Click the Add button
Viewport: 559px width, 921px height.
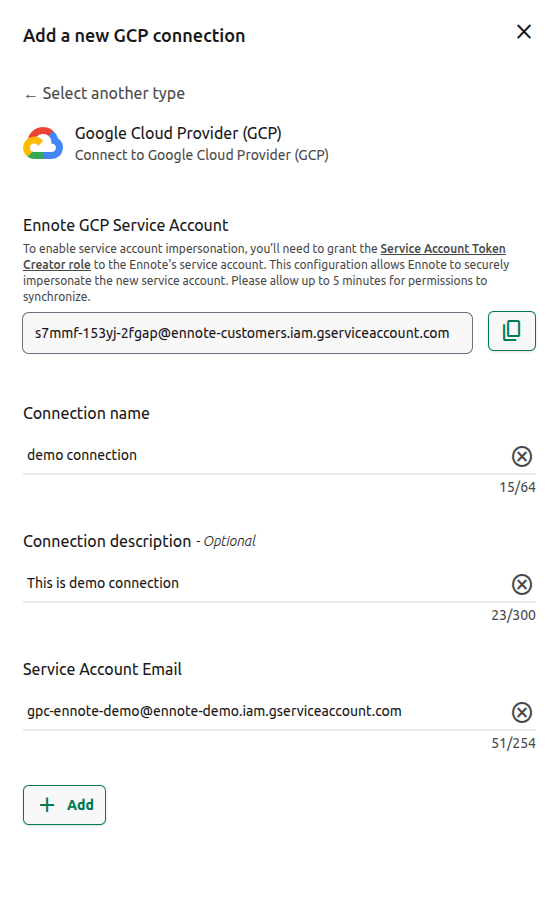coord(65,805)
